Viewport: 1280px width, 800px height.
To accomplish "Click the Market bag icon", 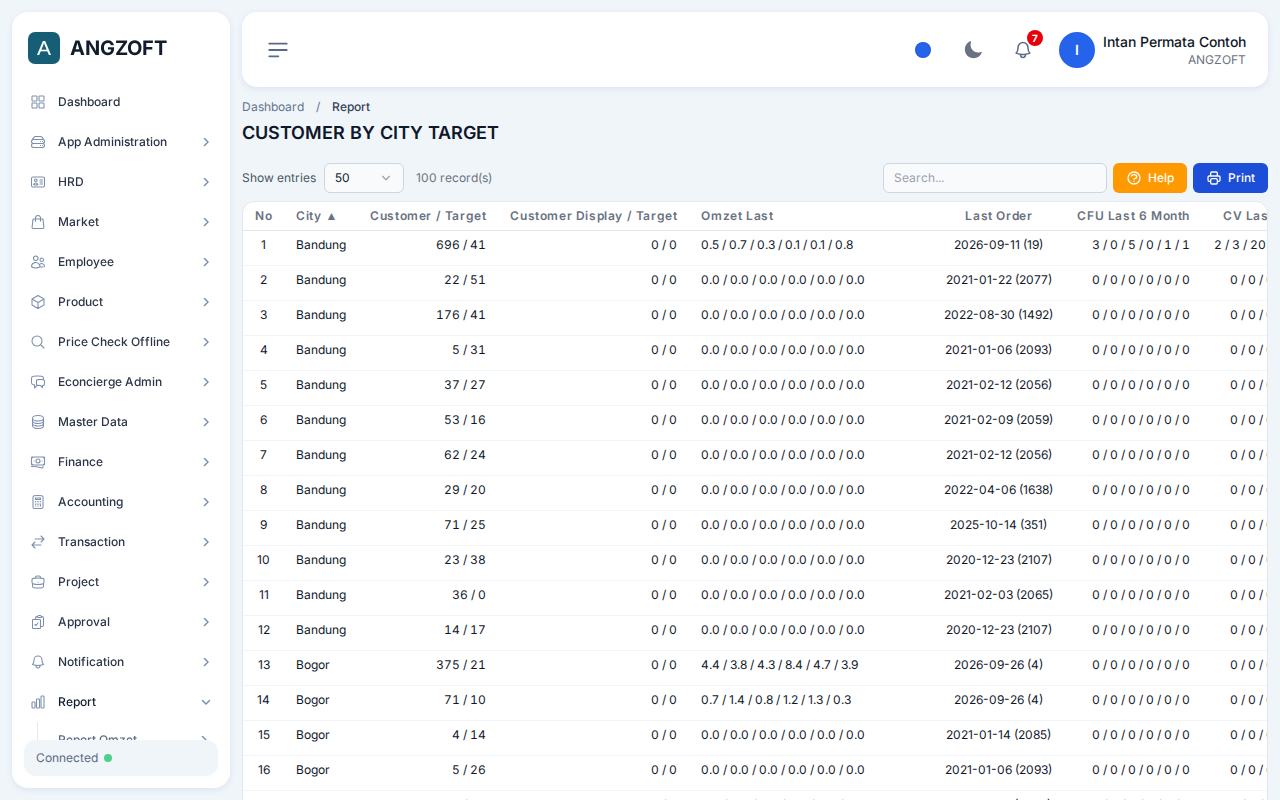I will [x=38, y=222].
